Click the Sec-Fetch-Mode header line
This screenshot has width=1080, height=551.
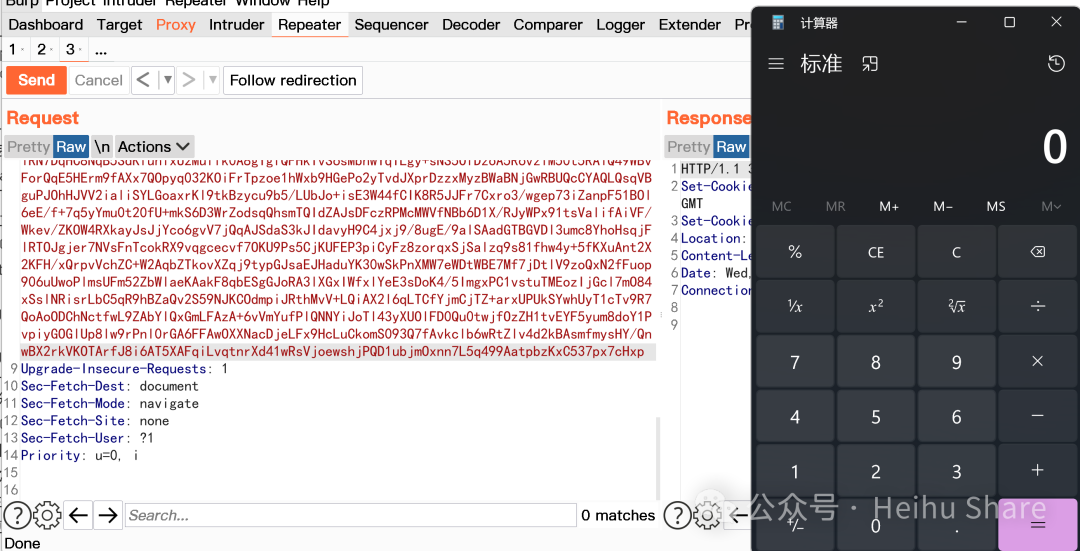click(x=110, y=404)
